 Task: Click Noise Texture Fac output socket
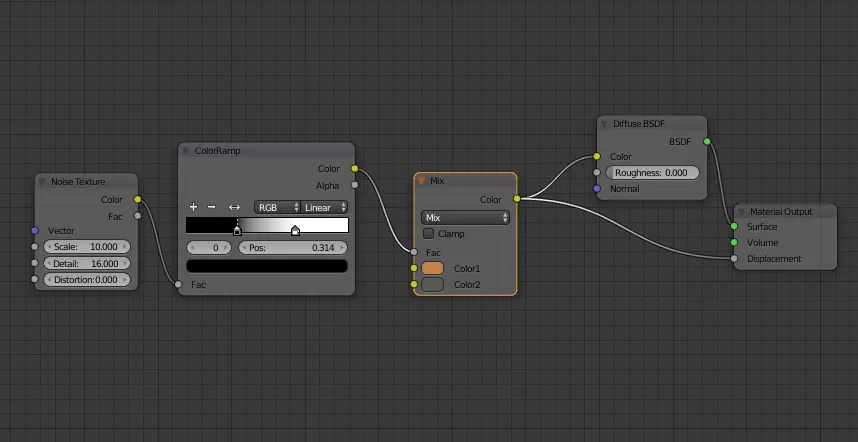pyautogui.click(x=137, y=216)
